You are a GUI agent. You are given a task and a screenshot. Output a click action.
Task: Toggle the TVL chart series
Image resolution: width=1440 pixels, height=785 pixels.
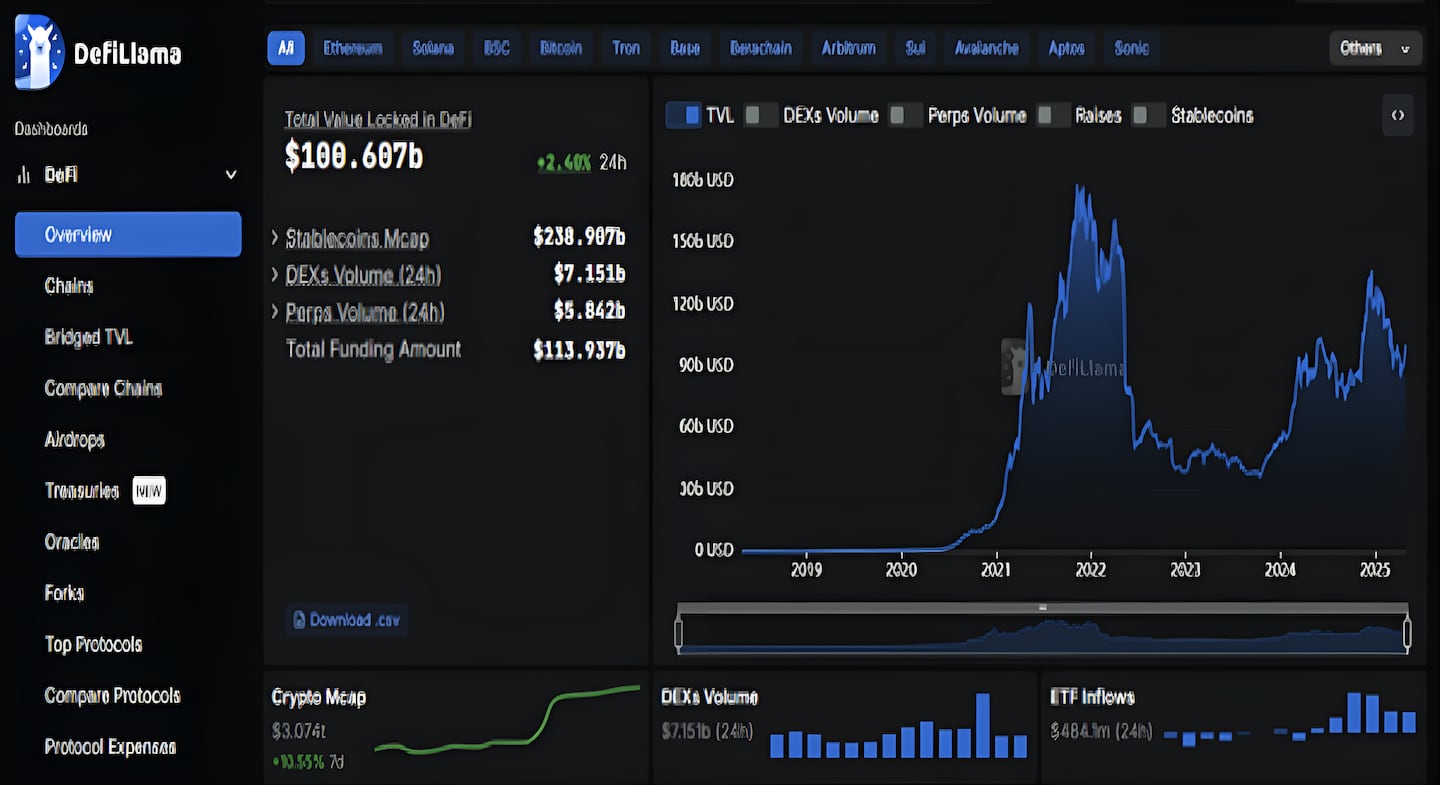pos(683,115)
